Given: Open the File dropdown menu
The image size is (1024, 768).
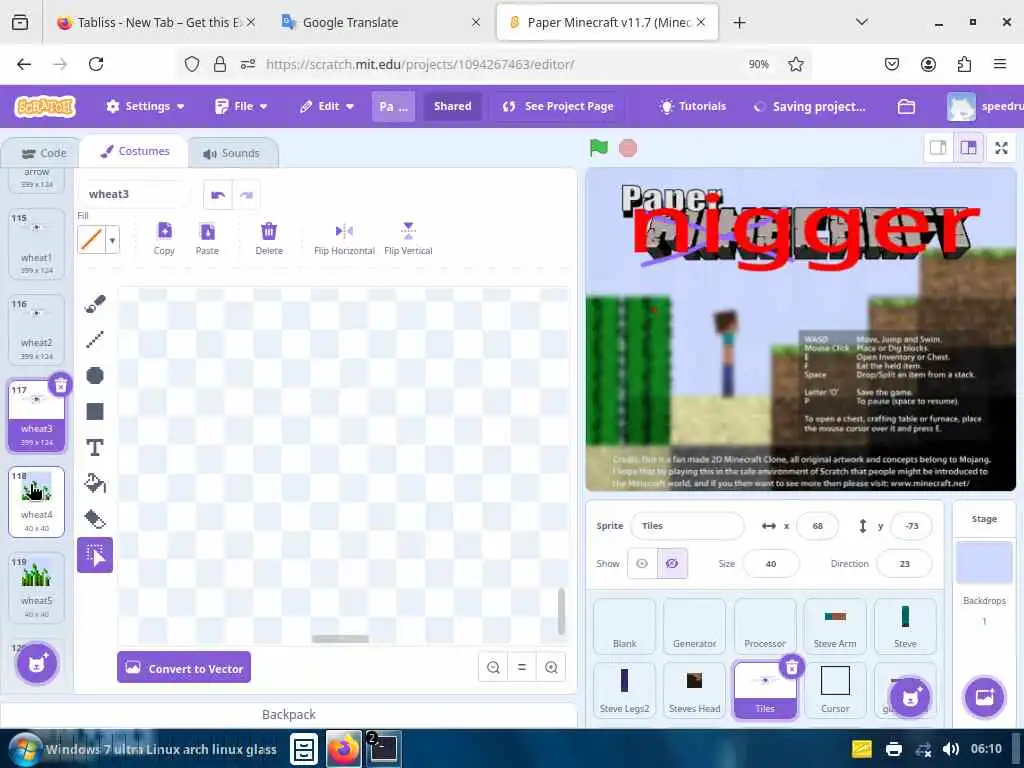Looking at the screenshot, I should coord(241,106).
